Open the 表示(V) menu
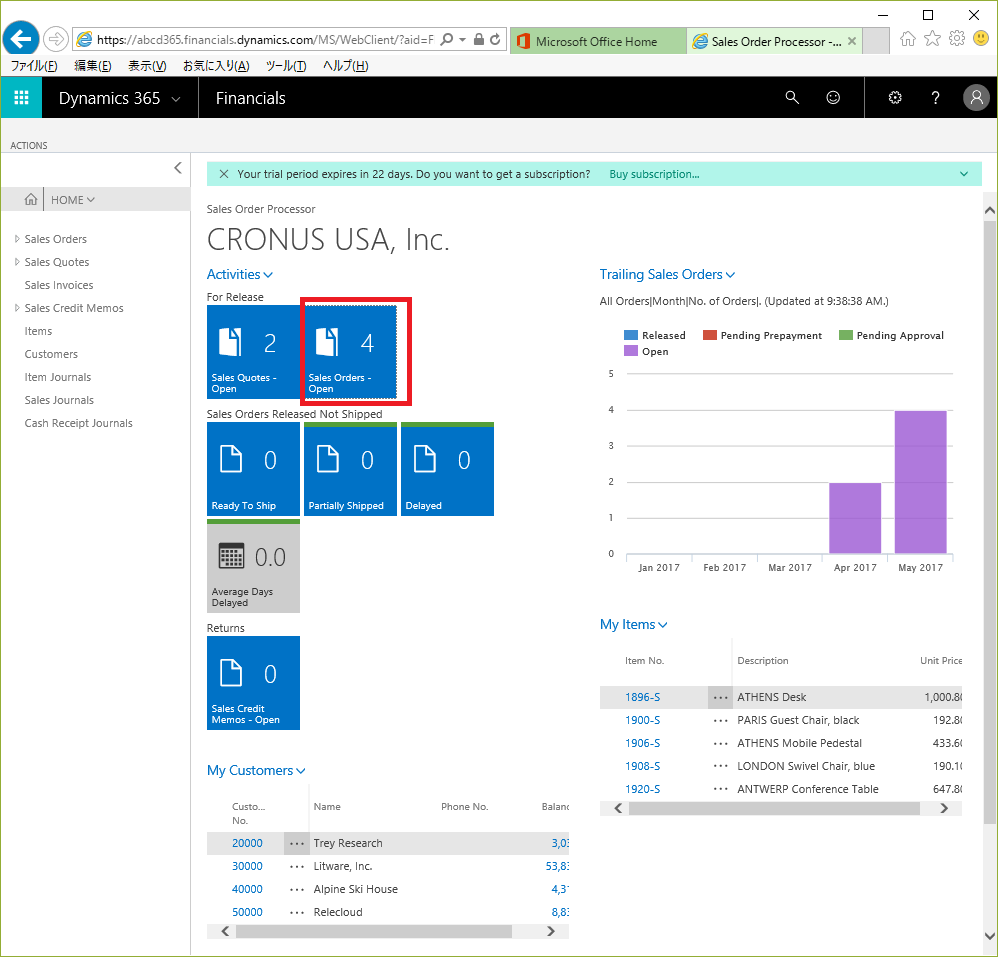This screenshot has width=998, height=957. point(147,66)
